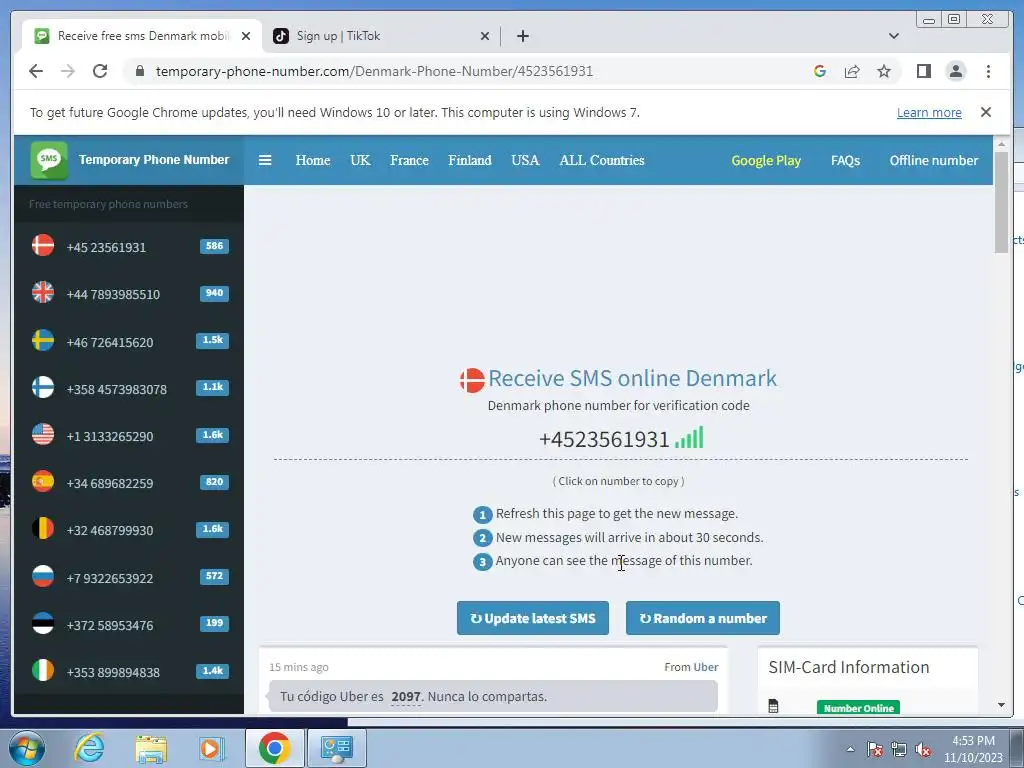1024x768 pixels.
Task: Select Russia number +7 9322653922
Action: pyautogui.click(x=129, y=577)
